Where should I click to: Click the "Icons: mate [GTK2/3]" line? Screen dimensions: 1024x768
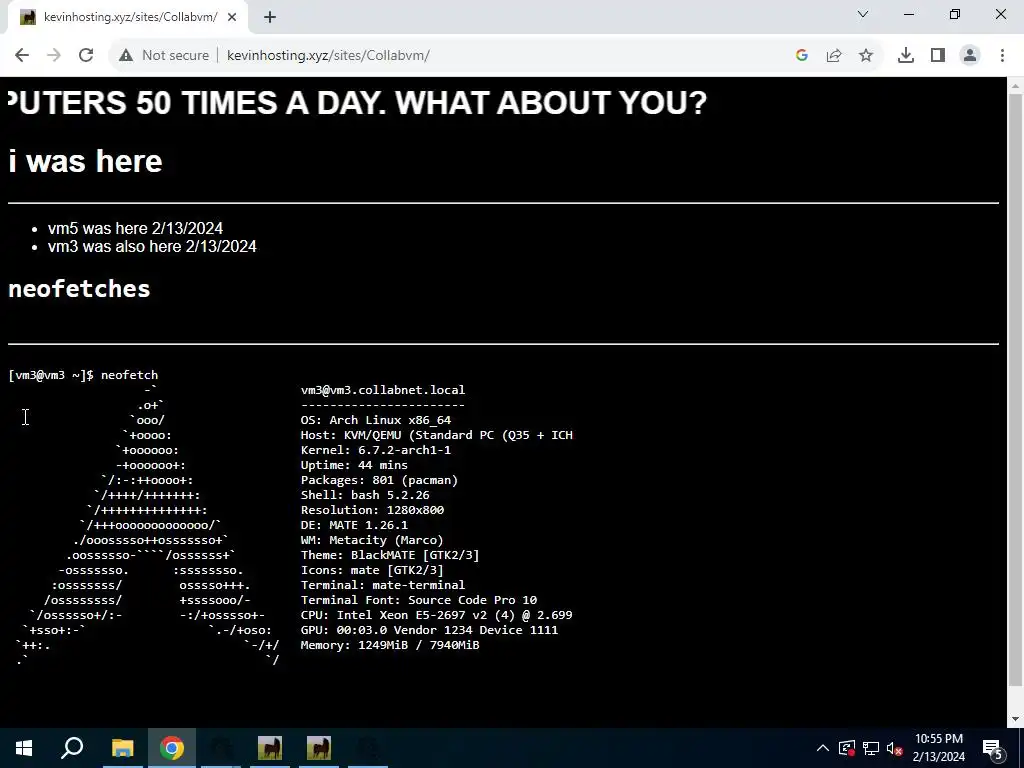(x=372, y=570)
